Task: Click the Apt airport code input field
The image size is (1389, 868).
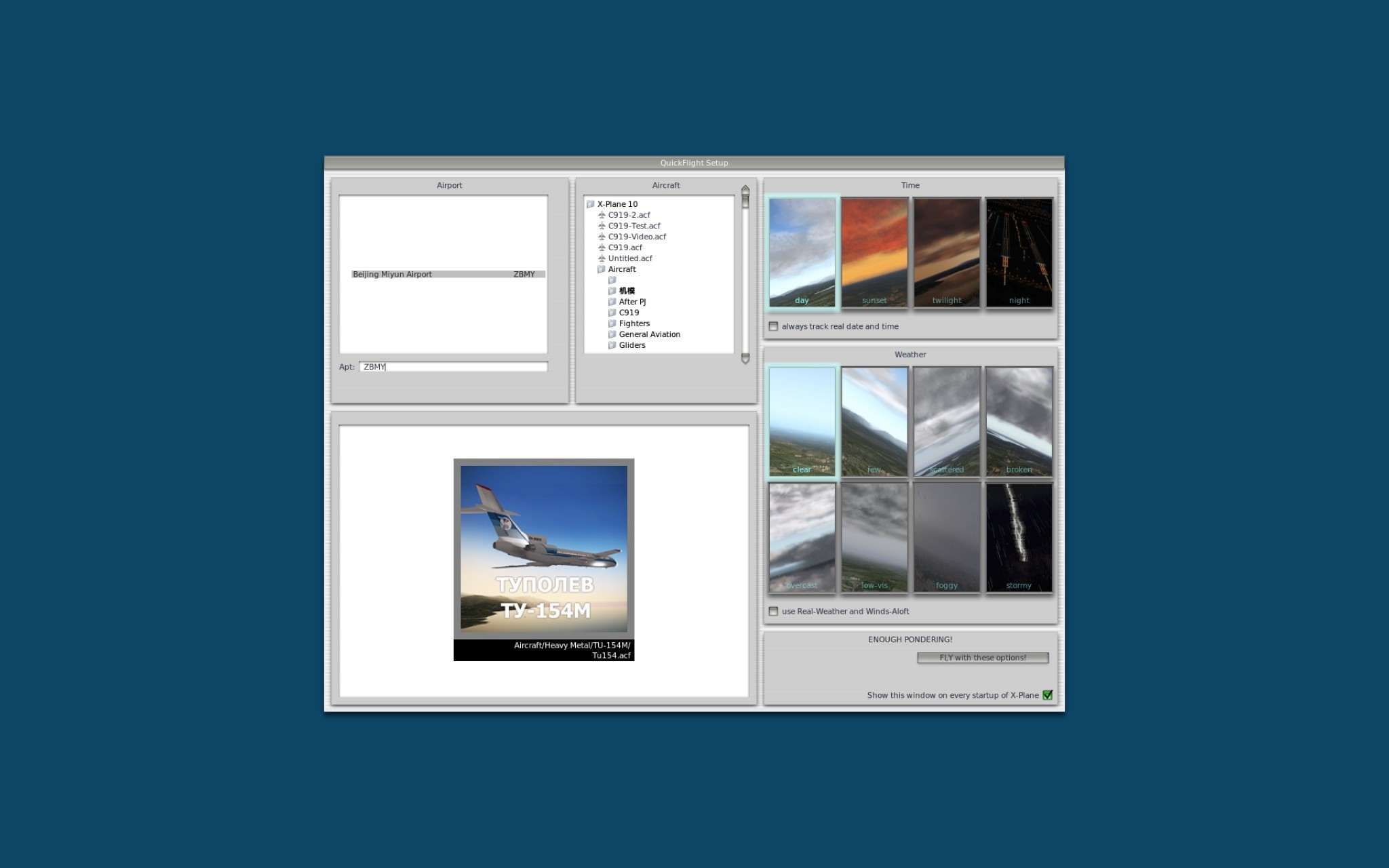Action: 453,367
